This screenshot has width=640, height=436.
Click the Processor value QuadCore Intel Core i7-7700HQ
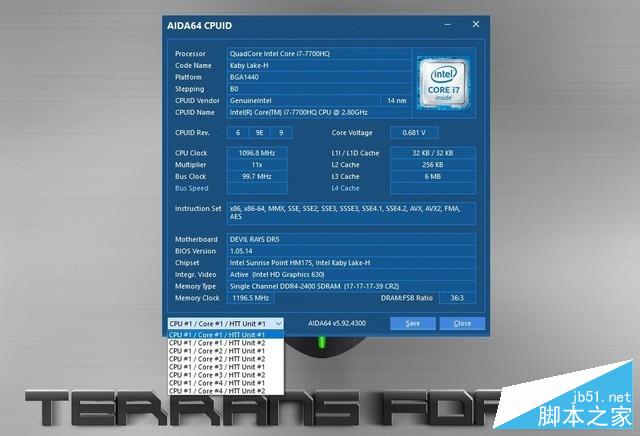[x=319, y=53]
